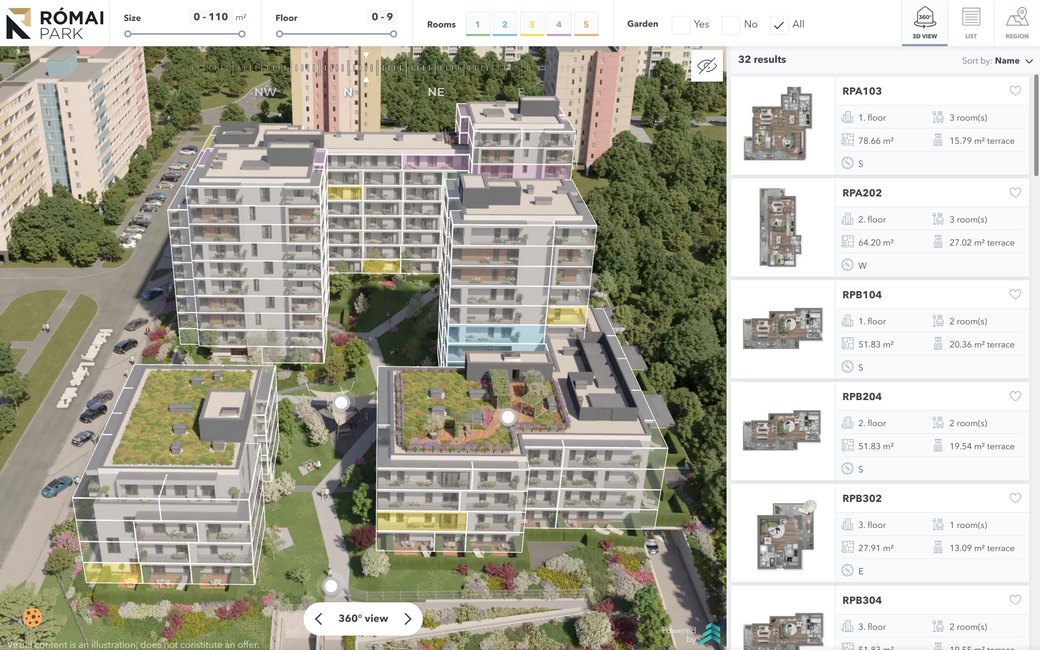Viewport: 1040px width, 650px height.
Task: Click the rooftop garden hotspot marker
Action: click(507, 417)
